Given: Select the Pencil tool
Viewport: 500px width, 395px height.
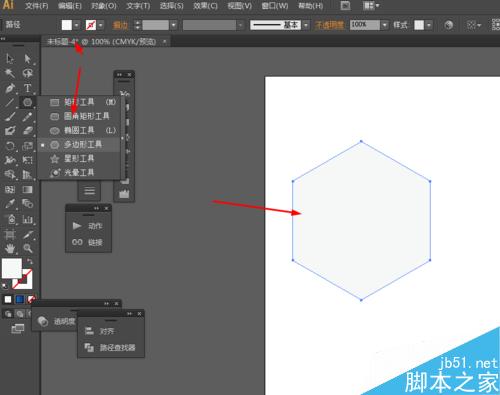Looking at the screenshot, I should (28, 117).
